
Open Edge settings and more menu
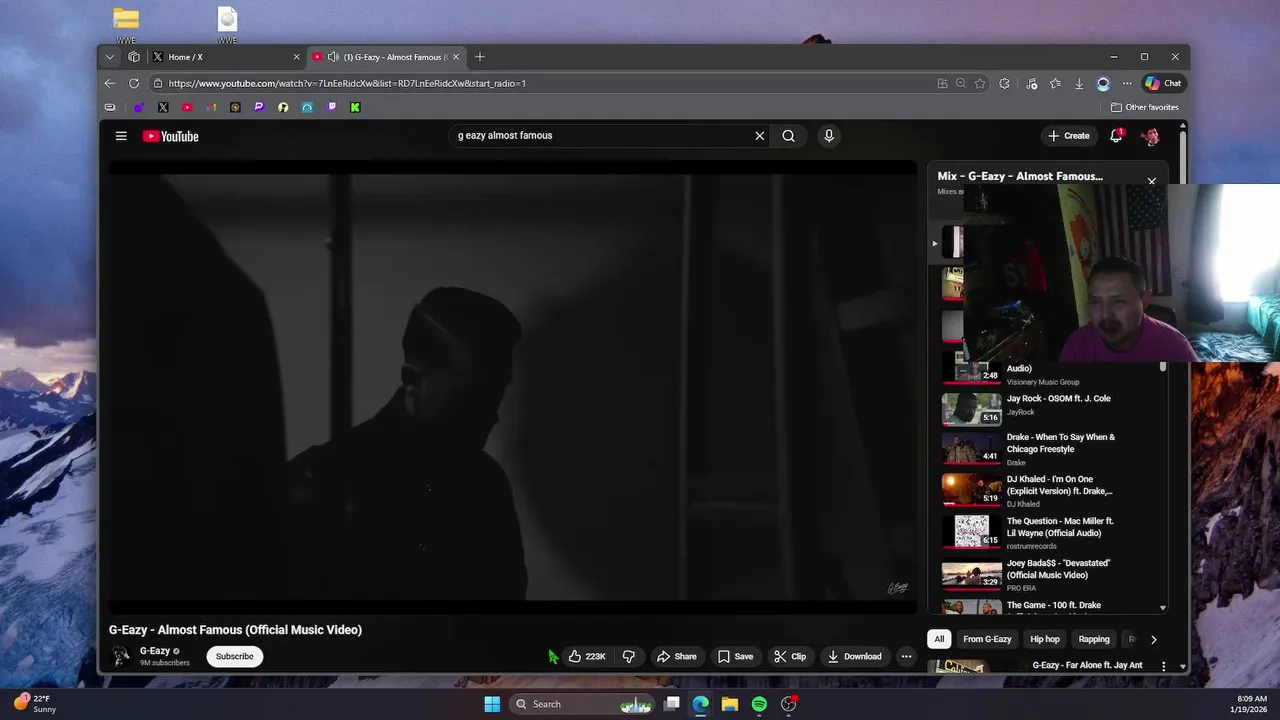[1127, 83]
